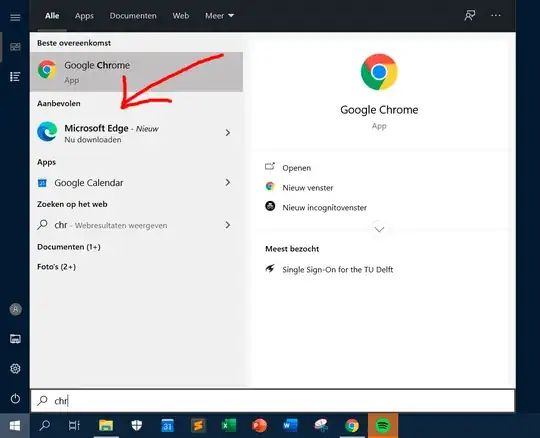Screen dimensions: 540x438
Task: Open Sublime Text from taskbar
Action: click(198, 426)
